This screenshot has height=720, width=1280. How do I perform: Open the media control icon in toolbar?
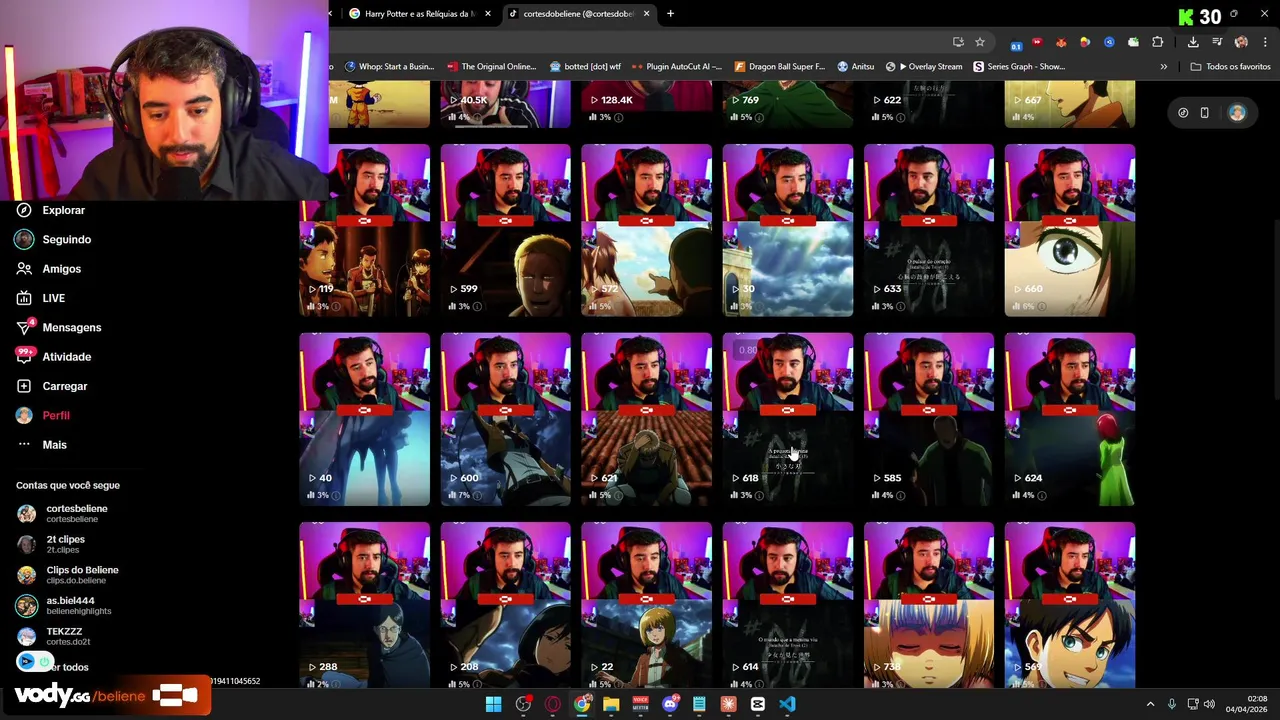pos(1217,42)
